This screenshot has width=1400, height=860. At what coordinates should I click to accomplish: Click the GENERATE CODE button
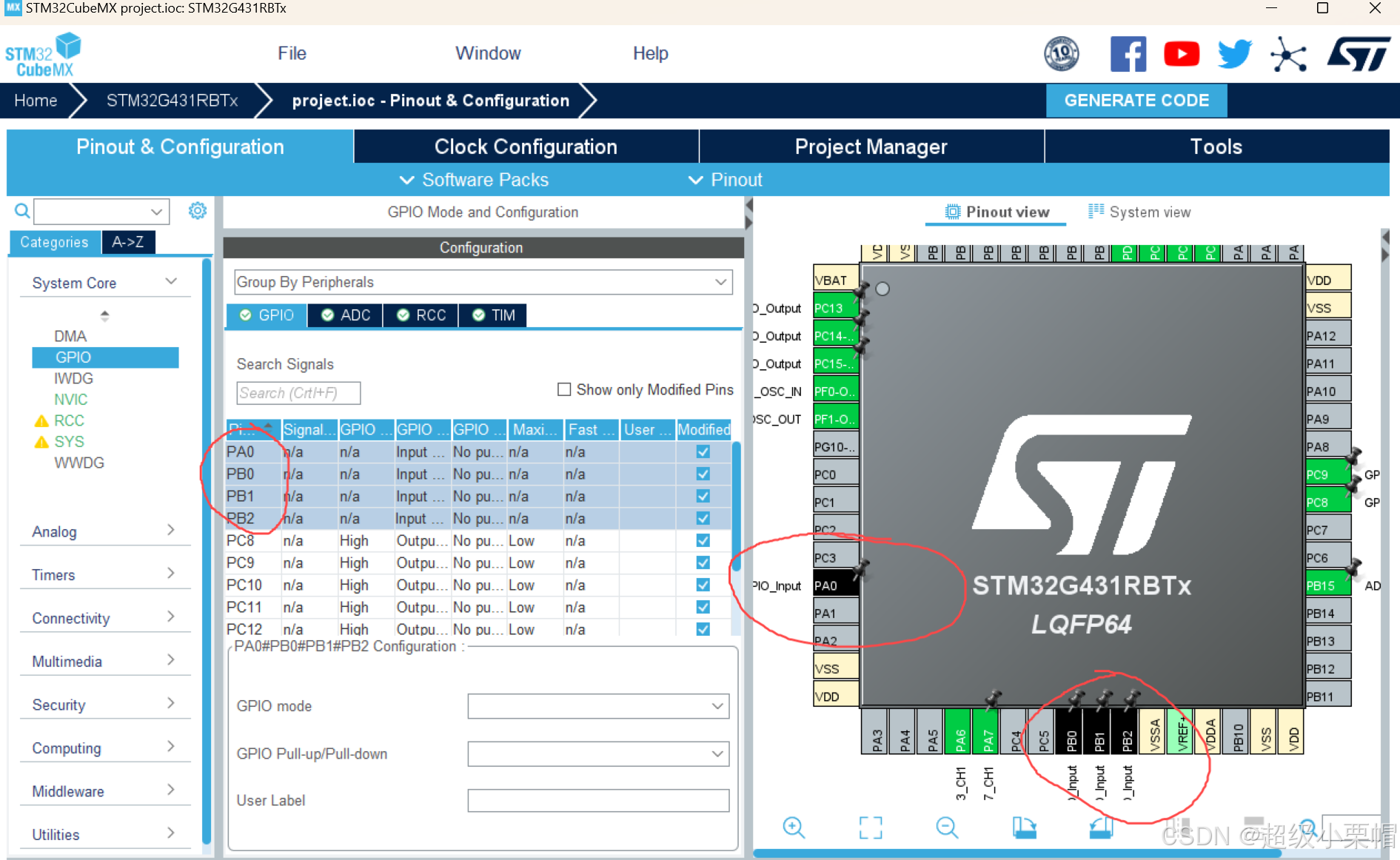click(x=1136, y=100)
